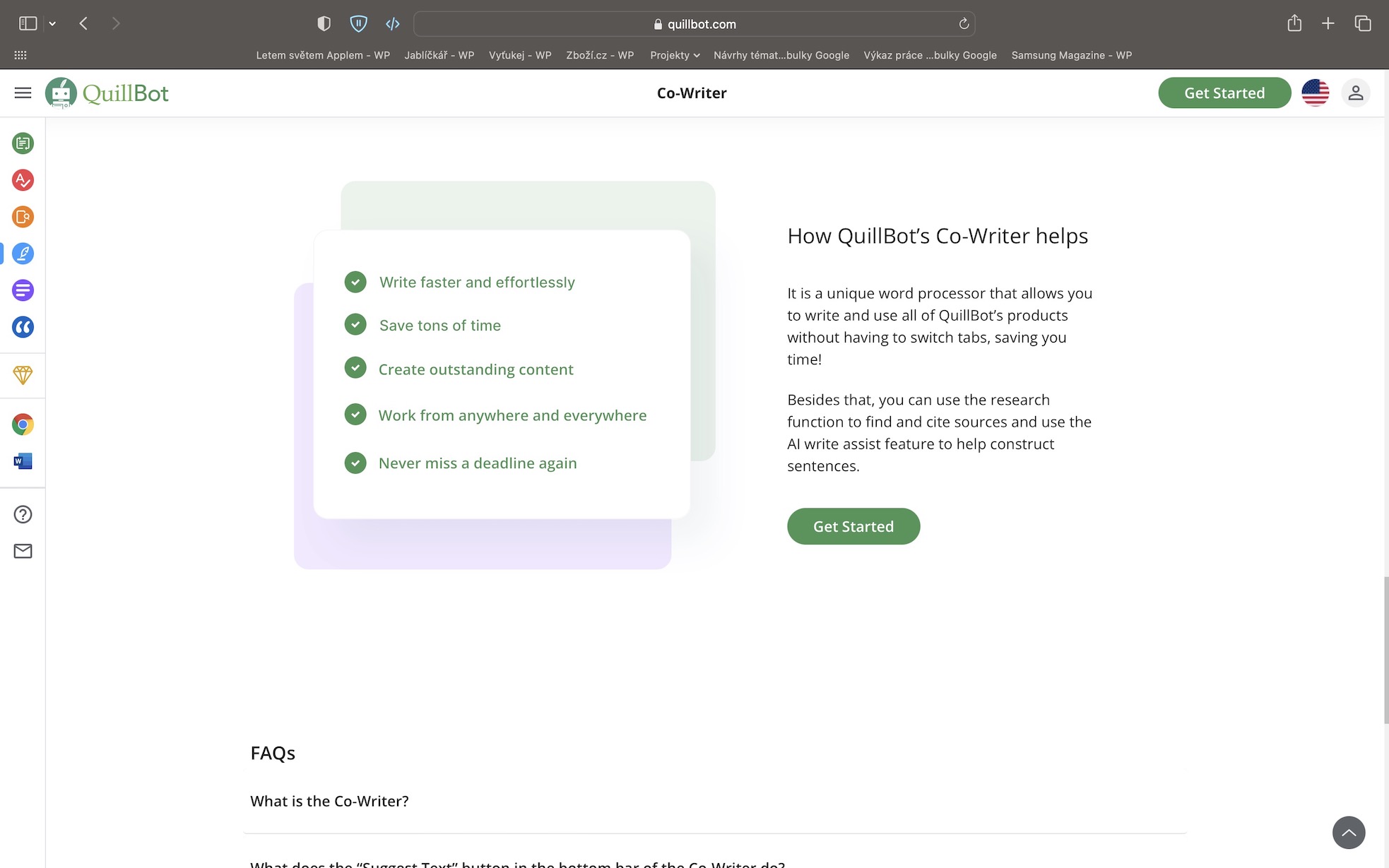Screen dimensions: 1389x868
Task: Click the quillbot.com address bar
Action: pyautogui.click(x=694, y=24)
